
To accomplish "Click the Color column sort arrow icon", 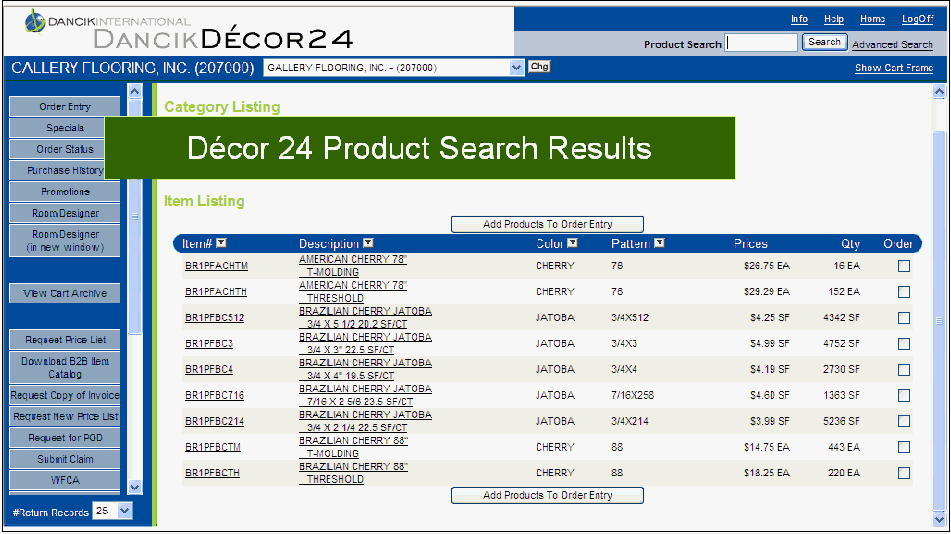I will click(572, 243).
